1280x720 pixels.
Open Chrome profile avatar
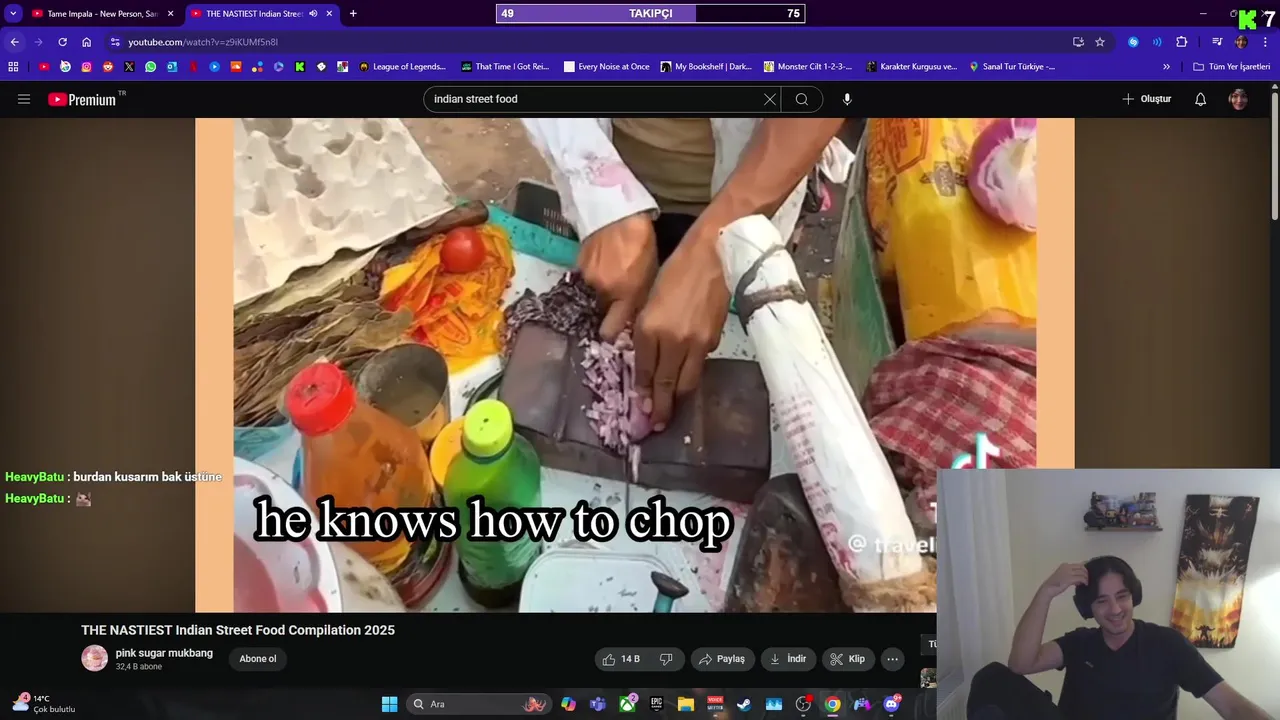point(1242,42)
